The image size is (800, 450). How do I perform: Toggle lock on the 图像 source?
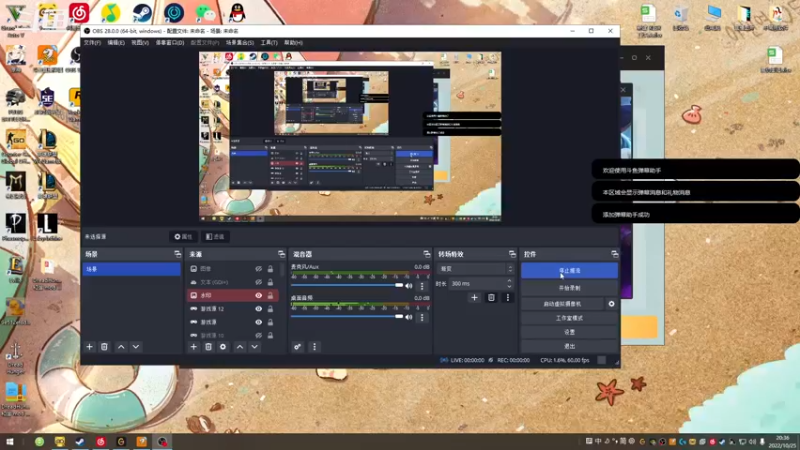[x=270, y=269]
